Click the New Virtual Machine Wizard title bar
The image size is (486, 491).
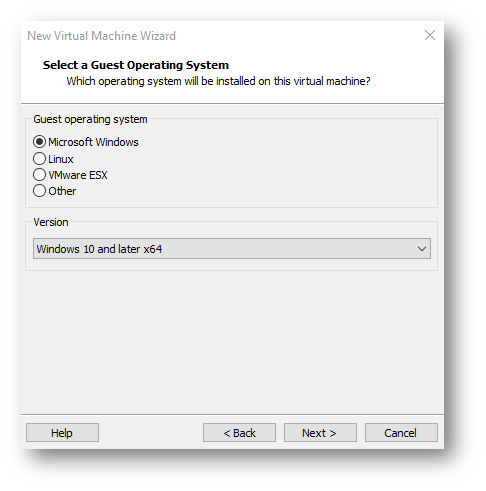(x=101, y=36)
